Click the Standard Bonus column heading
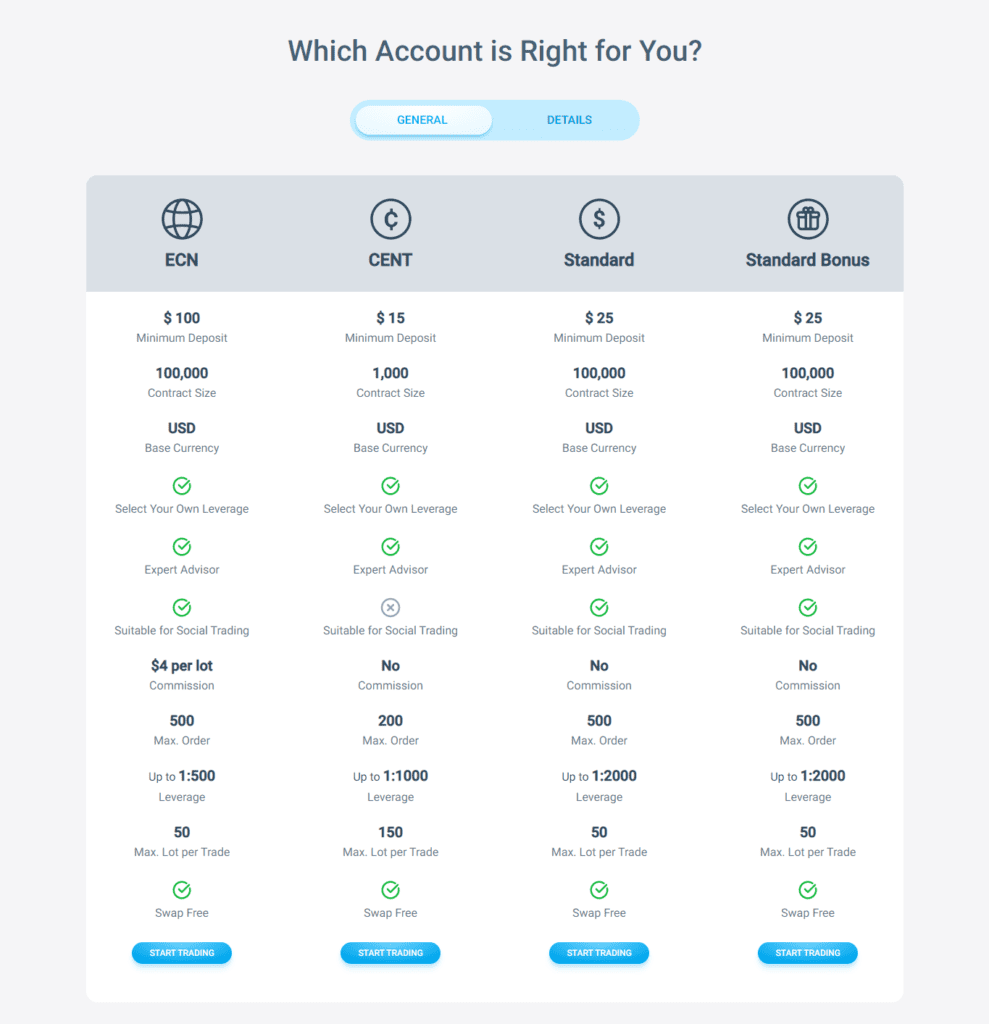989x1024 pixels. [x=807, y=260]
